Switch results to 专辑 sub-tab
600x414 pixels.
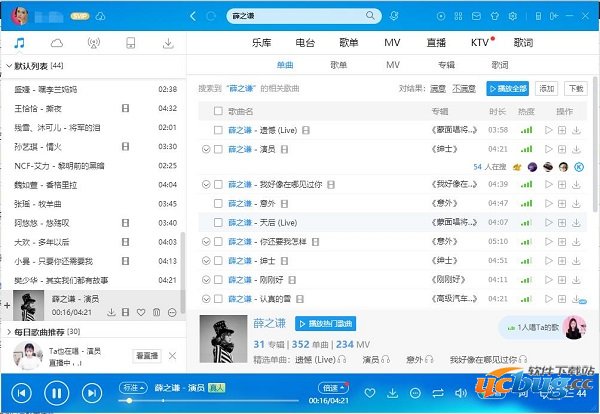pyautogui.click(x=446, y=65)
